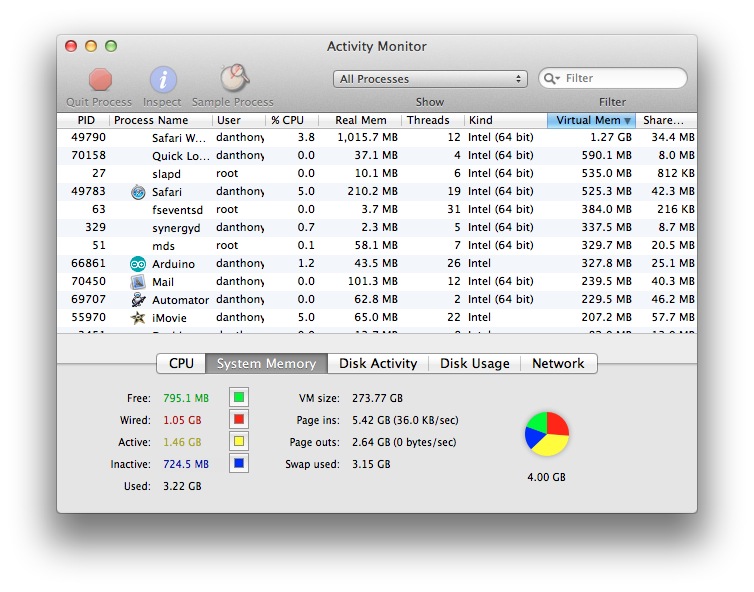754x592 pixels.
Task: Click the Virtual Mem sort arrow
Action: coord(627,121)
